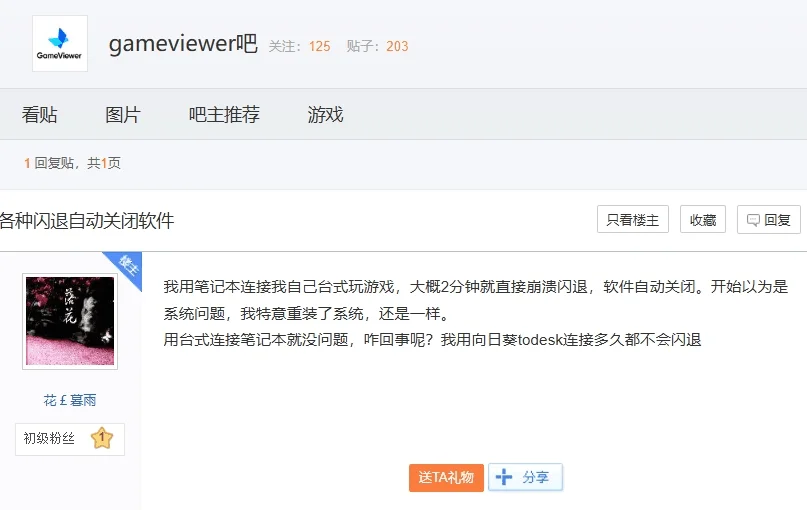This screenshot has width=807, height=510.
Task: Click the post line mentioning 向日葵todesk
Action: 432,340
